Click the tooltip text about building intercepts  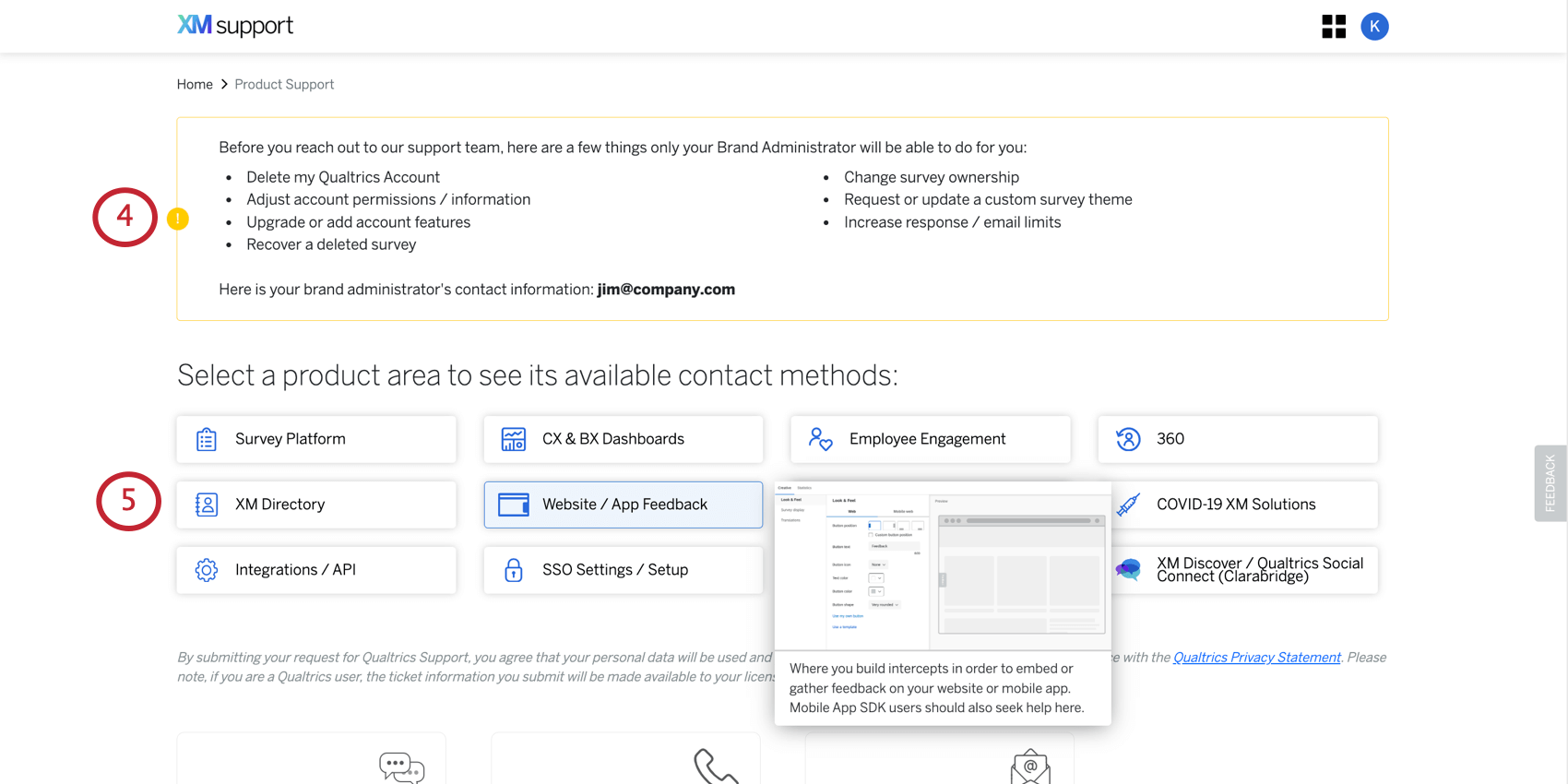coord(937,688)
